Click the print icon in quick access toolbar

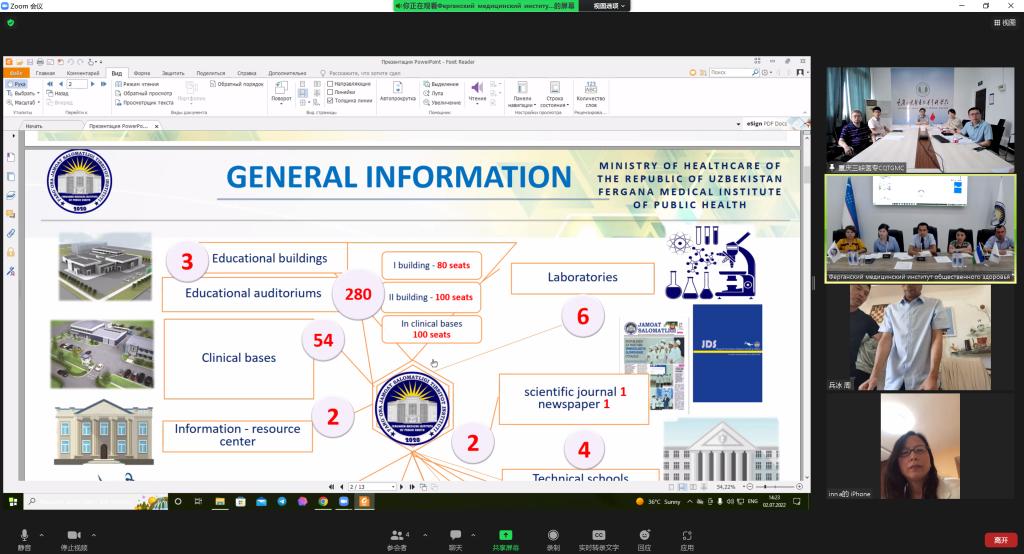40,62
